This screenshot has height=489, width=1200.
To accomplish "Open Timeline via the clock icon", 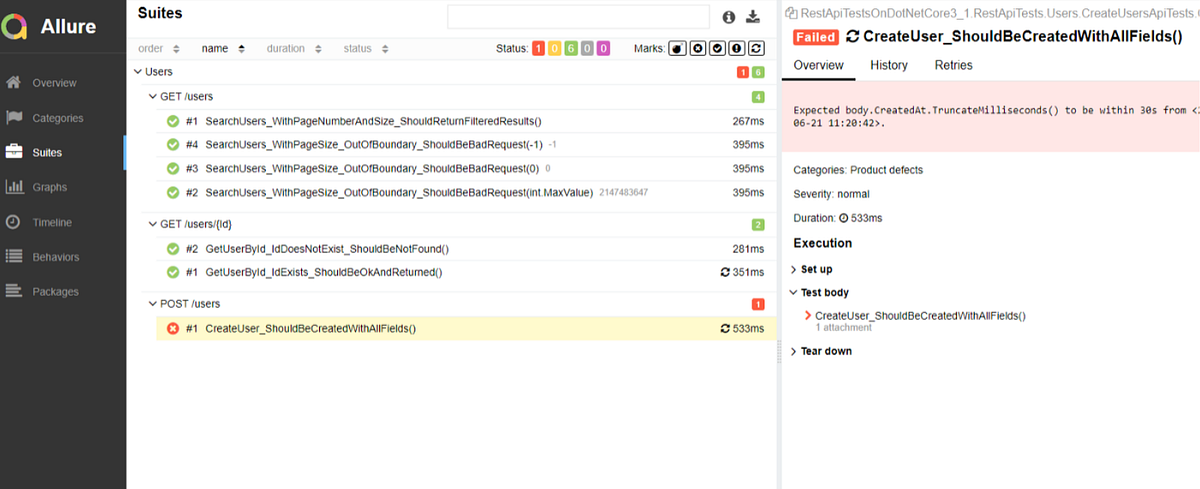I will point(14,222).
